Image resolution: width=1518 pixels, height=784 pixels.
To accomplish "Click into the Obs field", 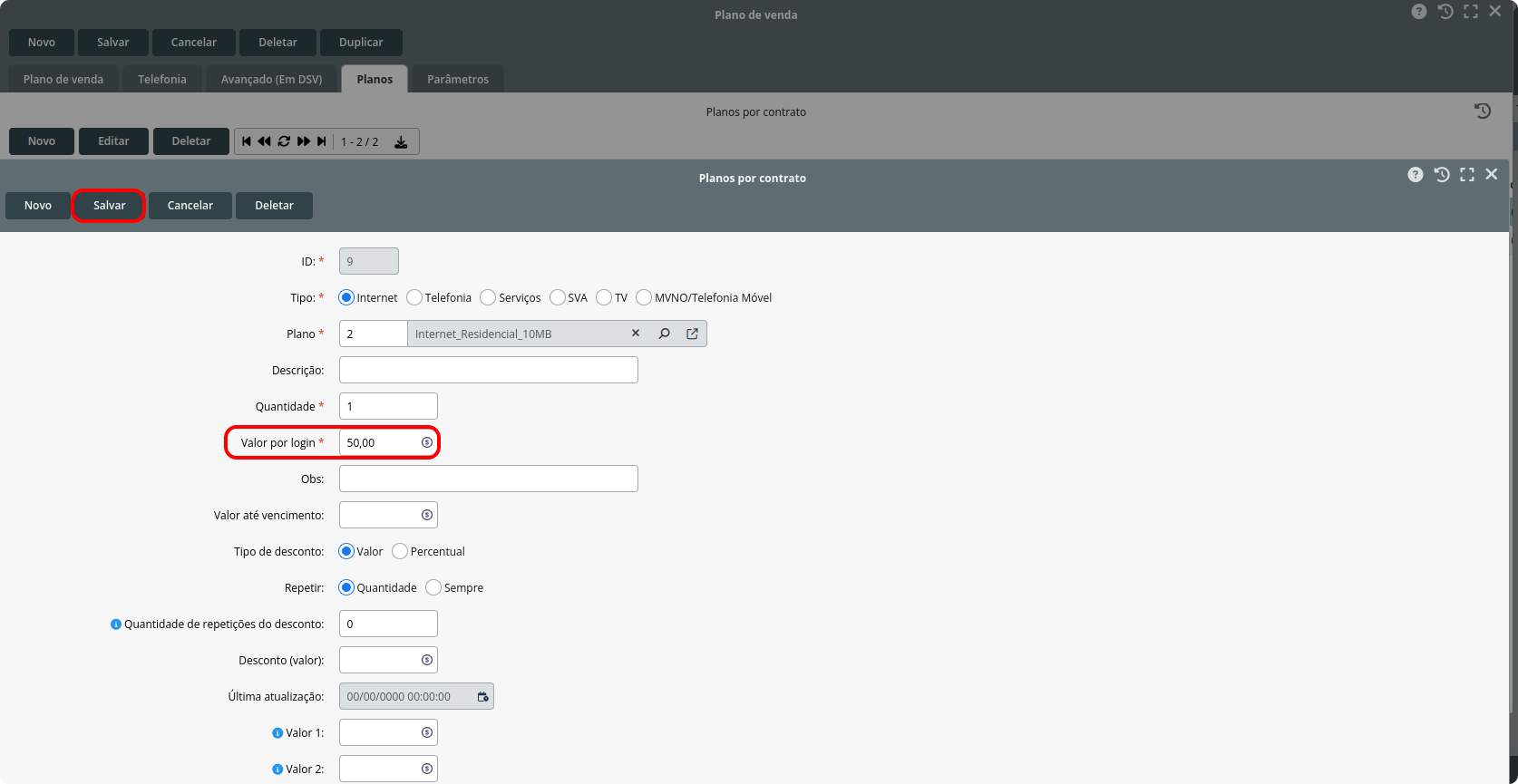I will click(x=489, y=479).
